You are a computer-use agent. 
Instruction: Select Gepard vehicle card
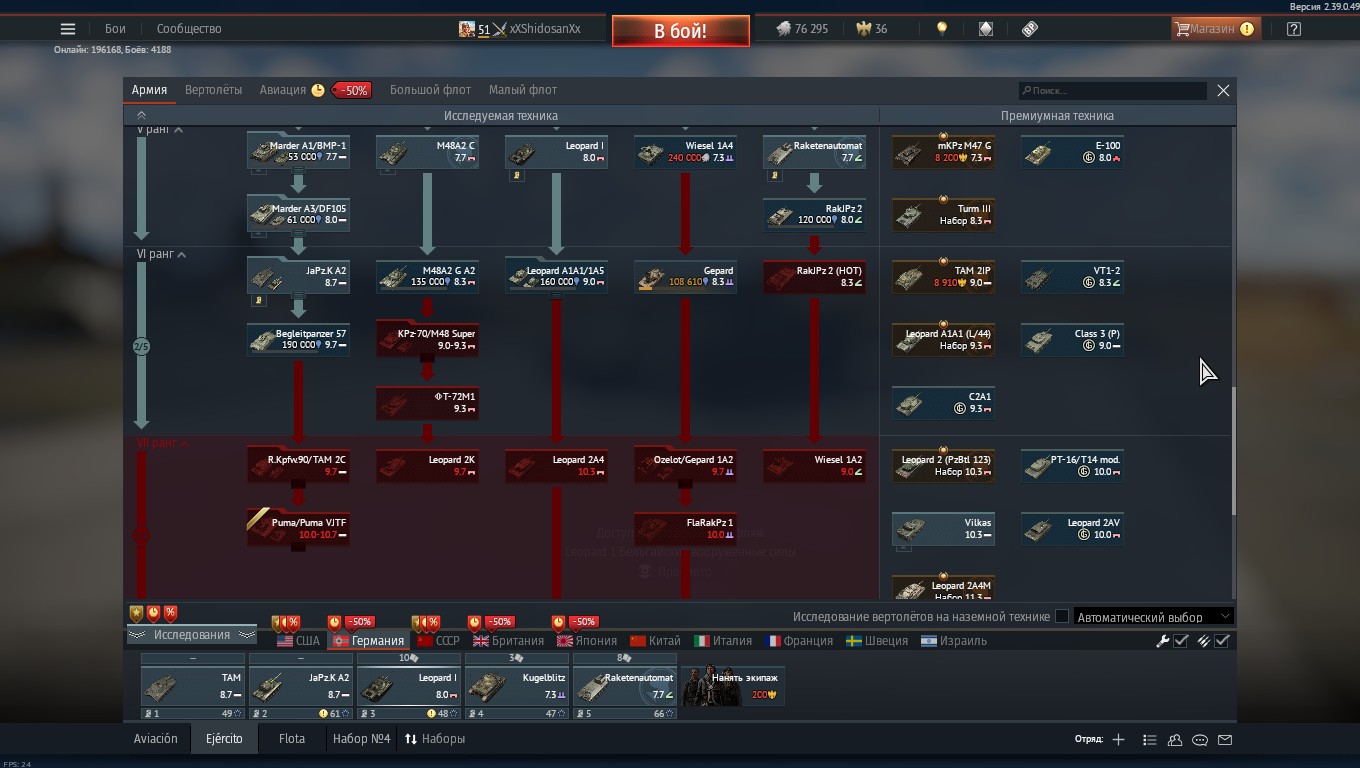[685, 277]
